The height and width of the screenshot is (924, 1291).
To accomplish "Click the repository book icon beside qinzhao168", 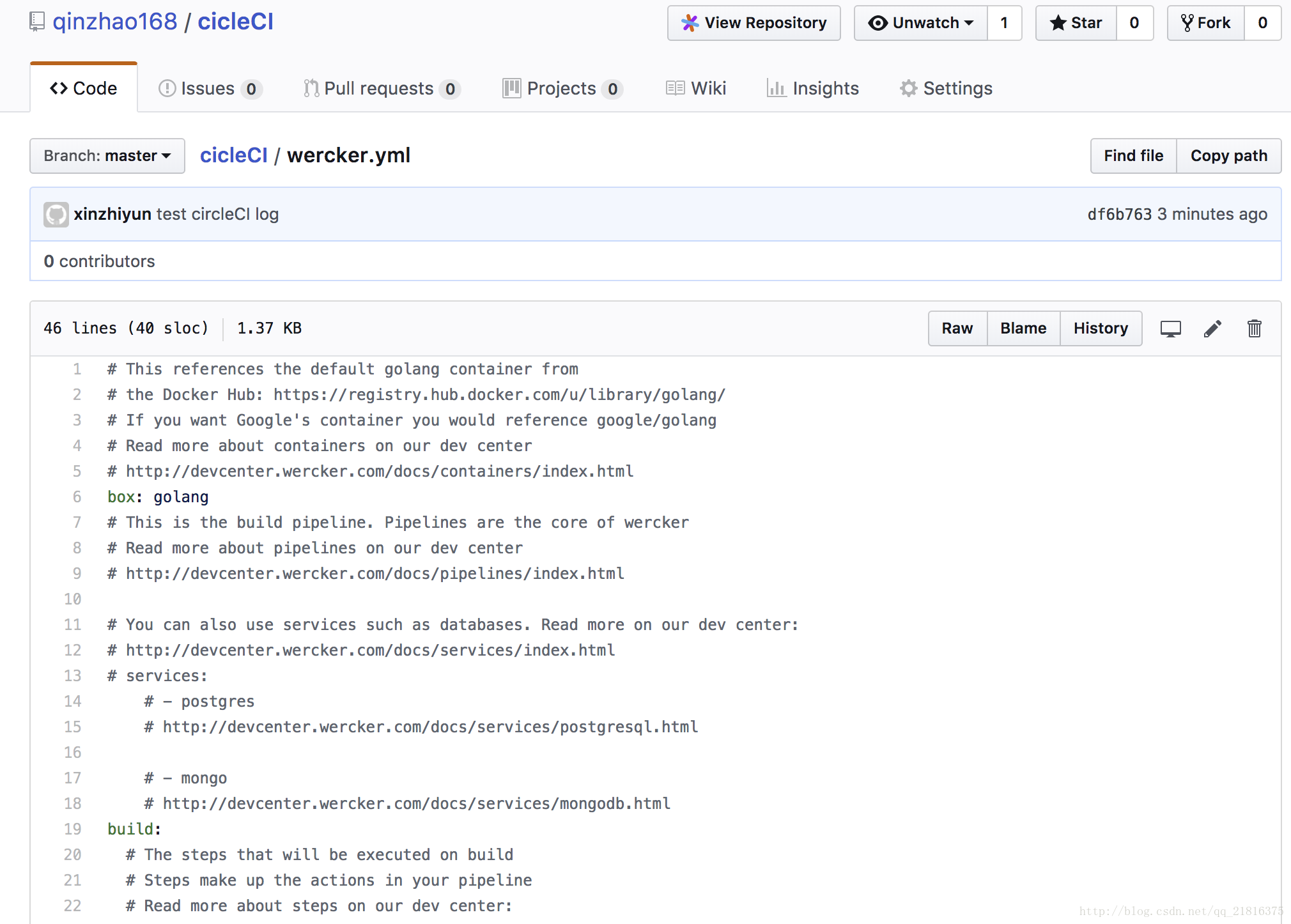I will click(37, 22).
